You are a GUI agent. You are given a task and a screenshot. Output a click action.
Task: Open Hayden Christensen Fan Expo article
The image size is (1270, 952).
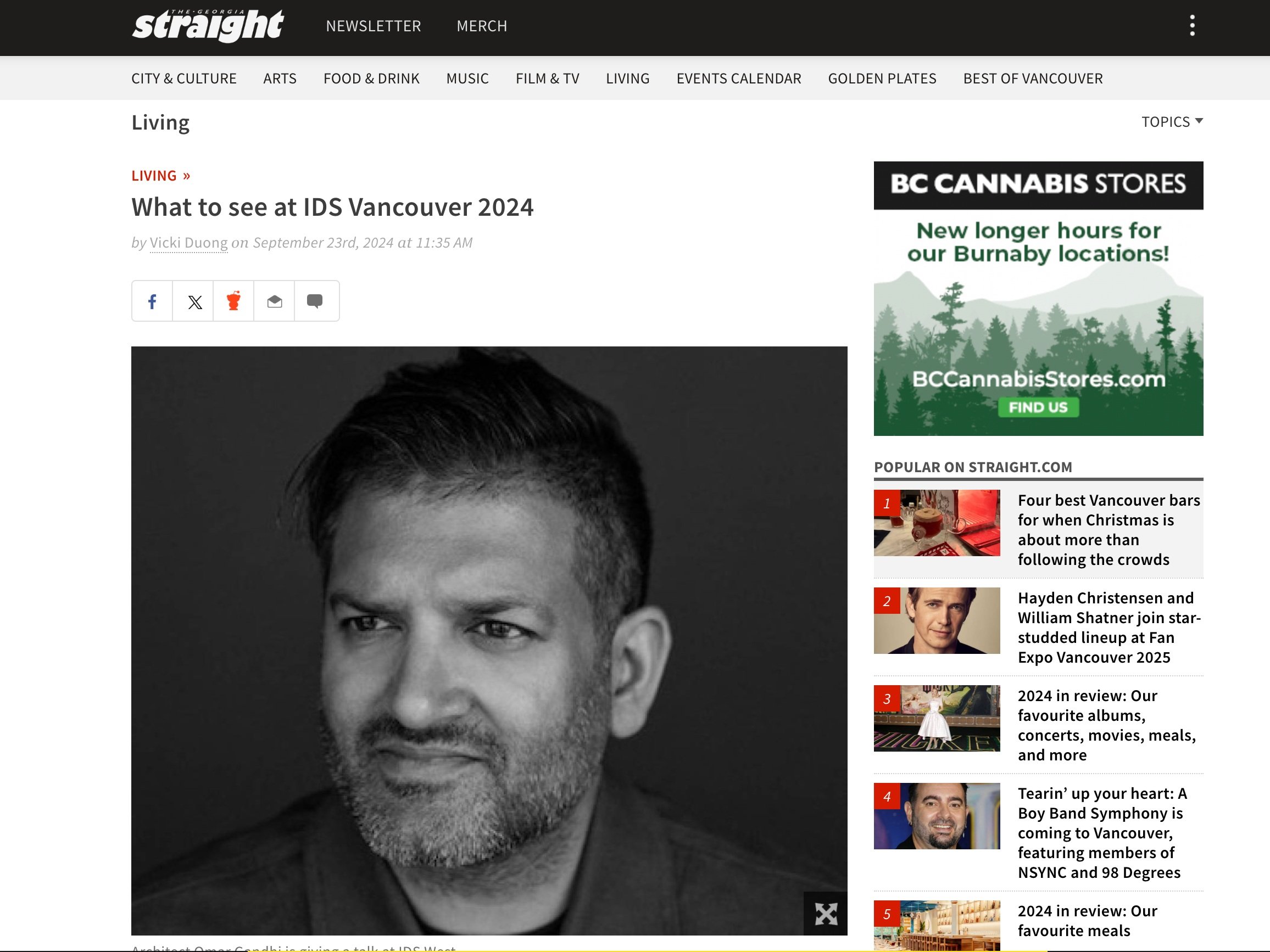point(1109,627)
